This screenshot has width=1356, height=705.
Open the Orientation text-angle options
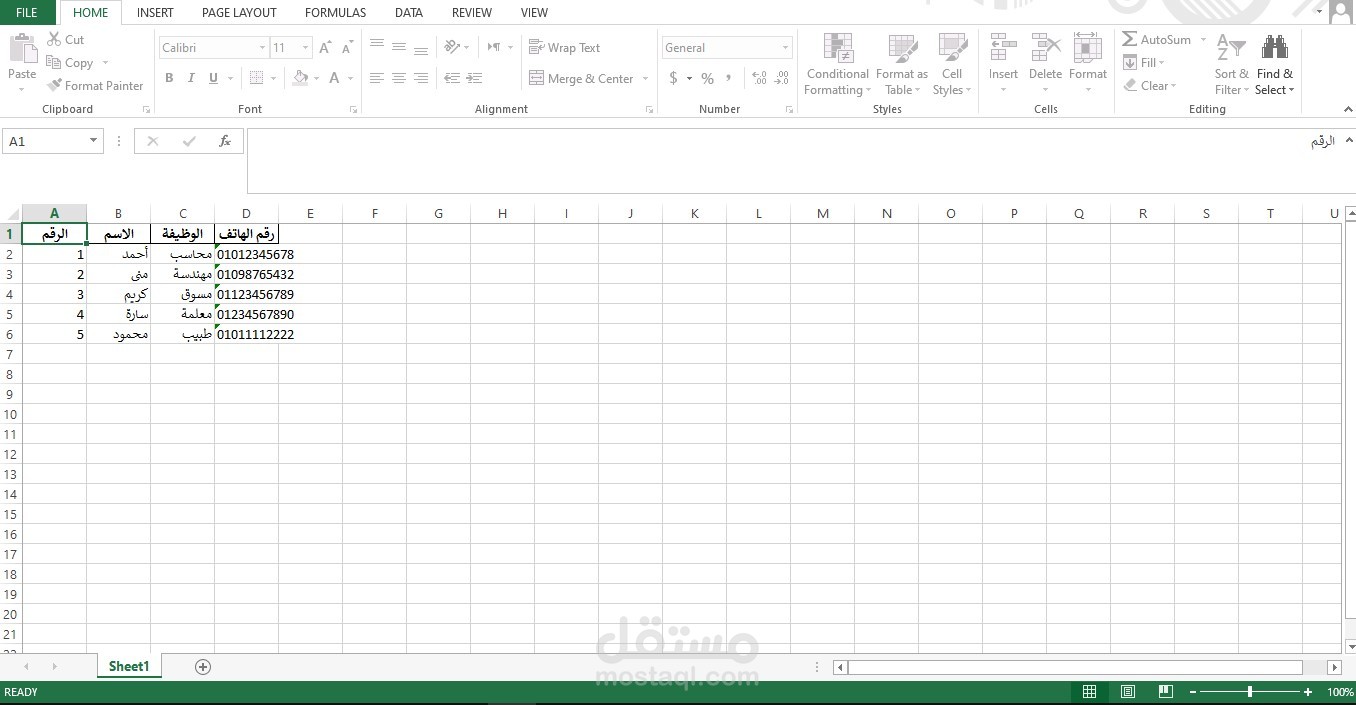coord(457,47)
